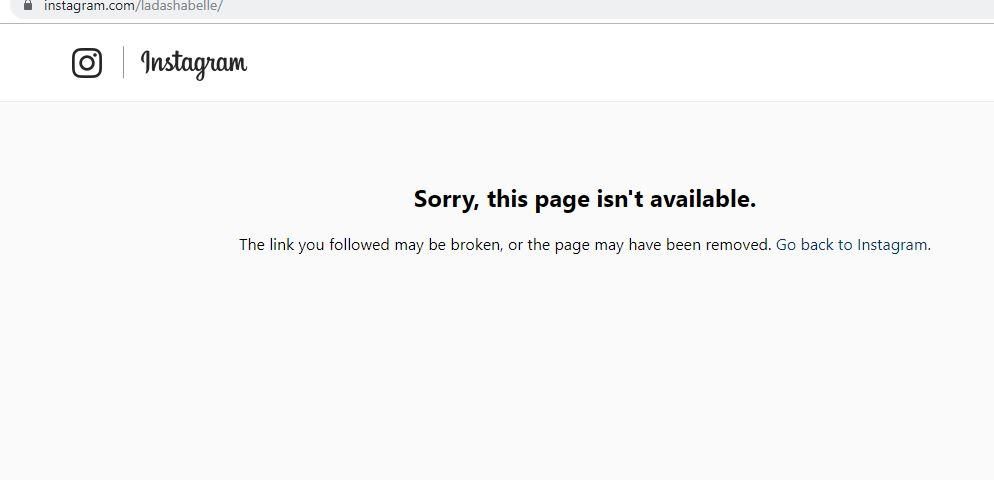The height and width of the screenshot is (480, 994).
Task: Click blank gray area below the error message
Action: (x=583, y=368)
